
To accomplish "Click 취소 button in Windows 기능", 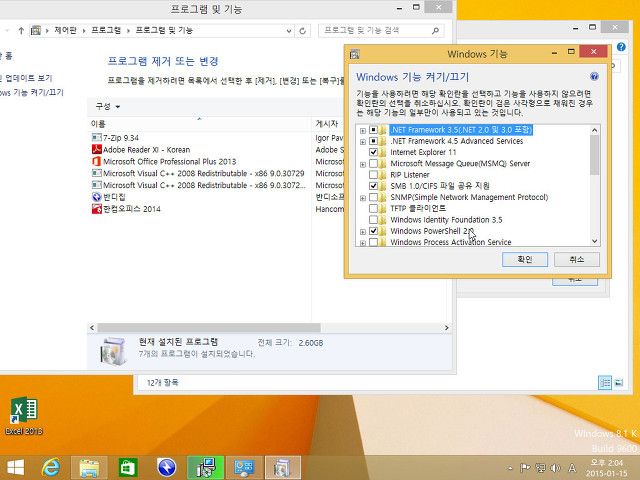I will pyautogui.click(x=576, y=259).
